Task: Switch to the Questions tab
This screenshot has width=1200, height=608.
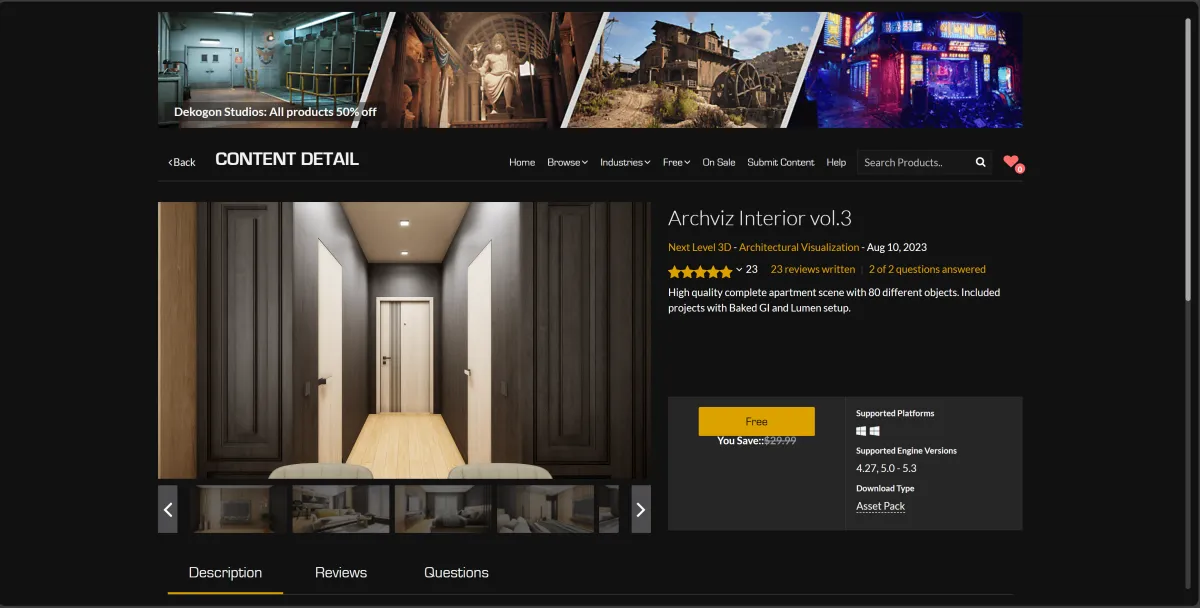Action: pos(456,572)
